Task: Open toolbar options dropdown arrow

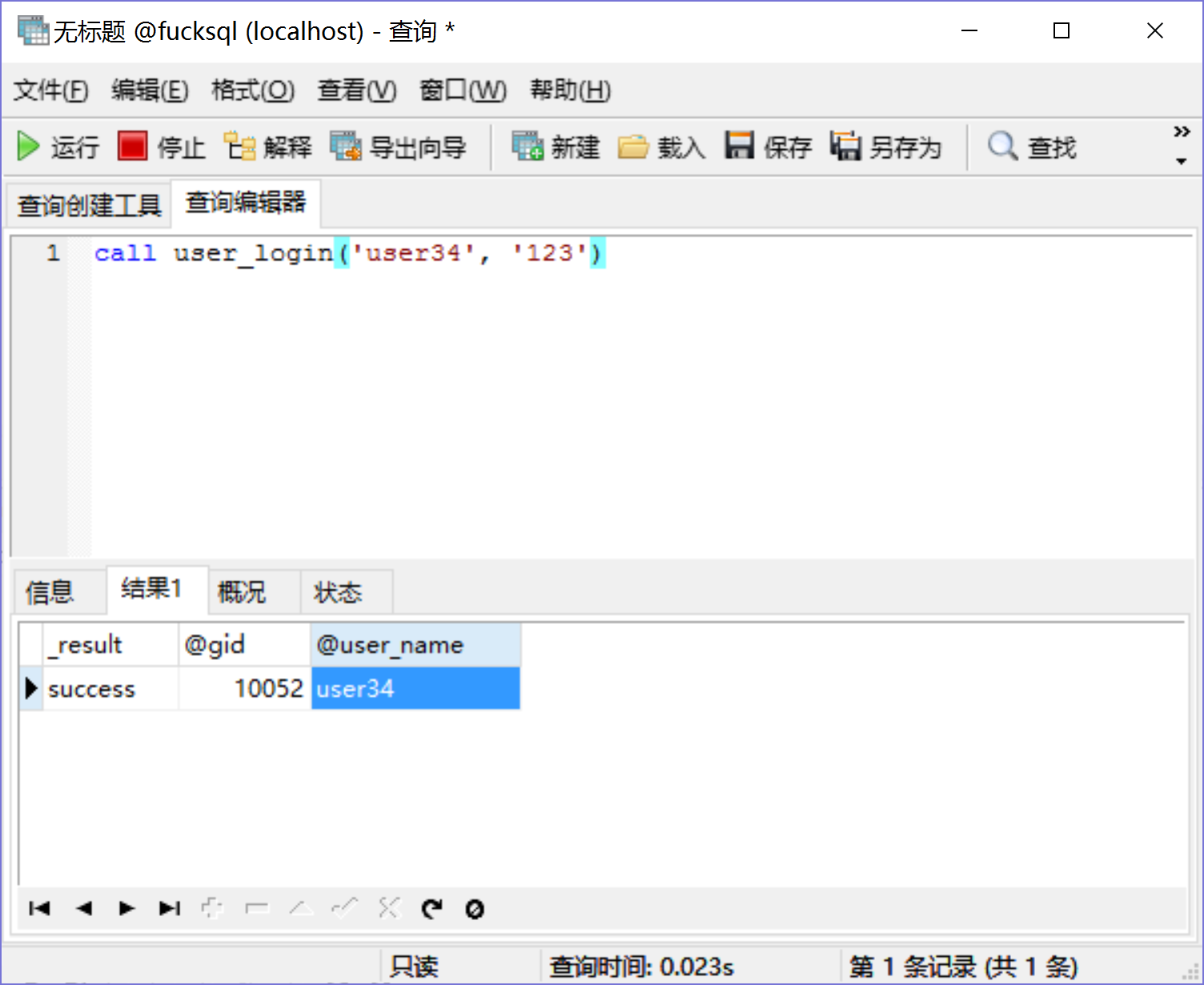Action: (x=1182, y=161)
